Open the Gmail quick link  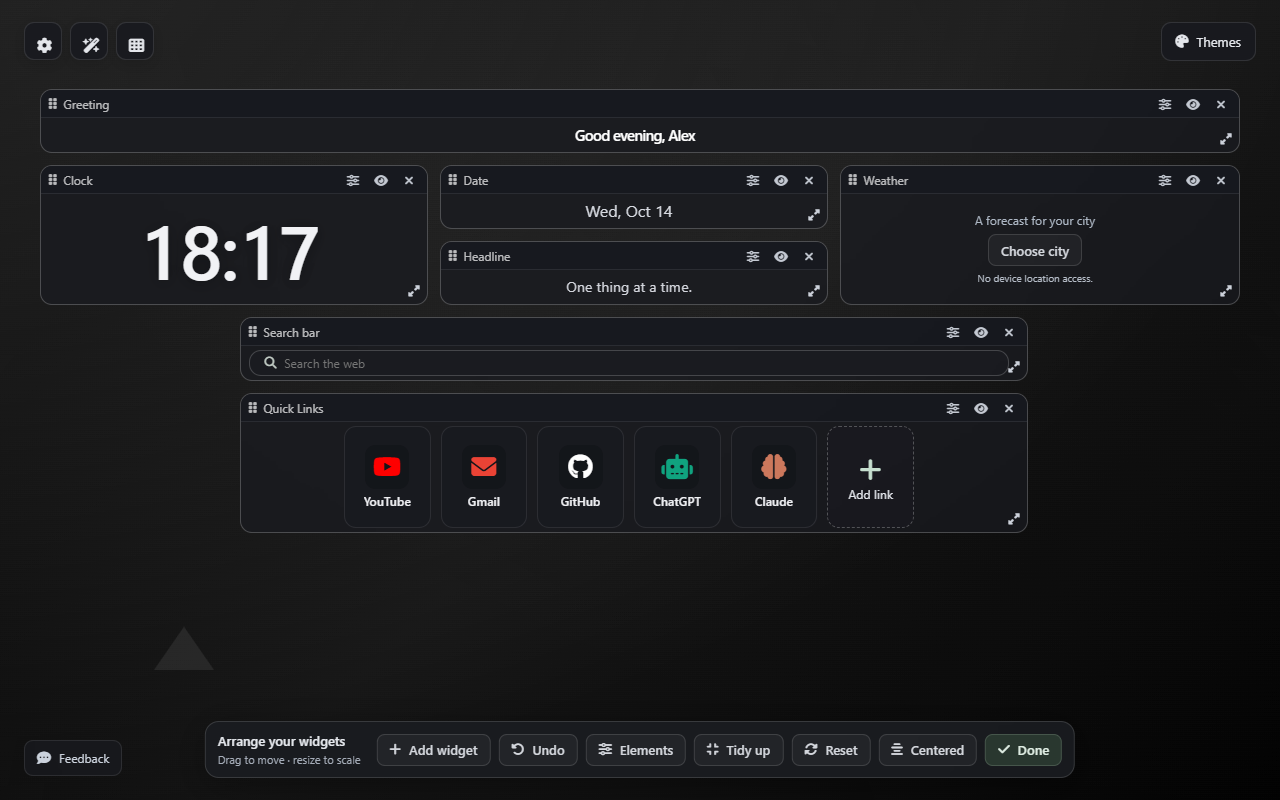484,477
